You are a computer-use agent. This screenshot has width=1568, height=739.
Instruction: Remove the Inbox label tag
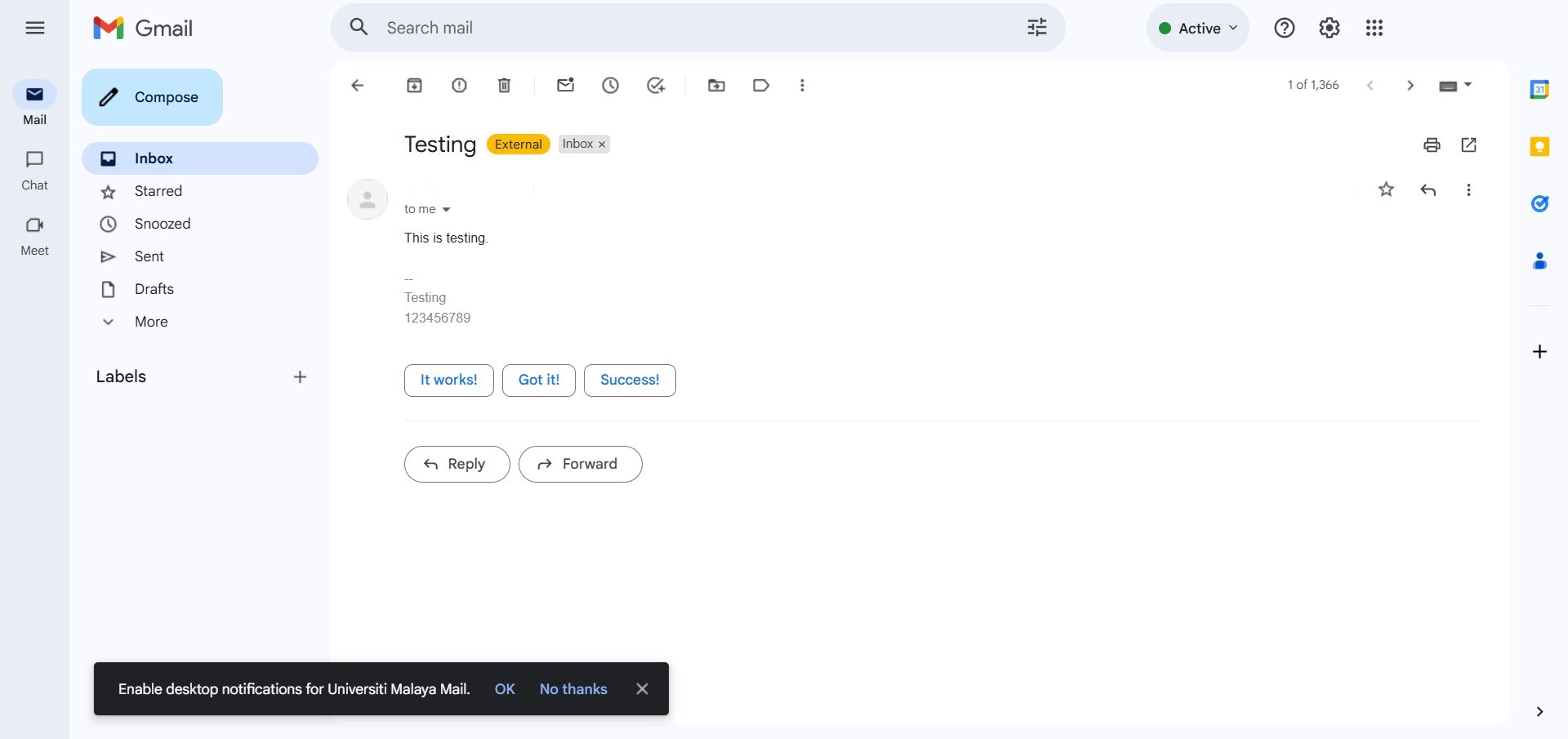coord(602,145)
